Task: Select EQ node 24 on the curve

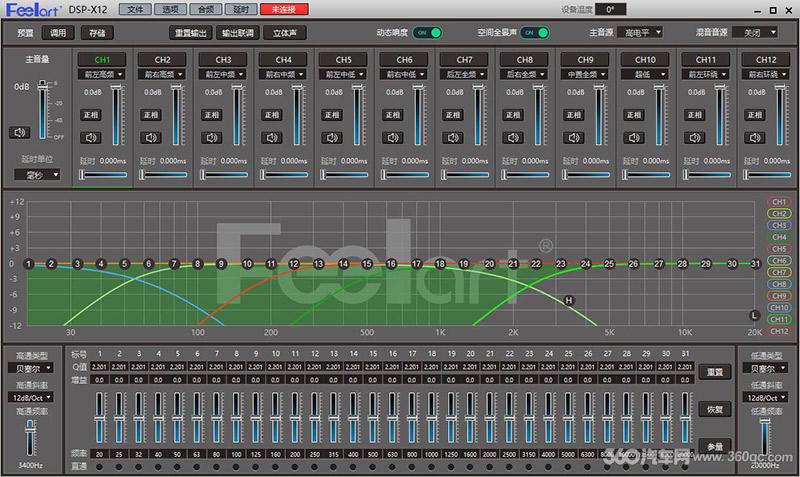Action: point(585,264)
